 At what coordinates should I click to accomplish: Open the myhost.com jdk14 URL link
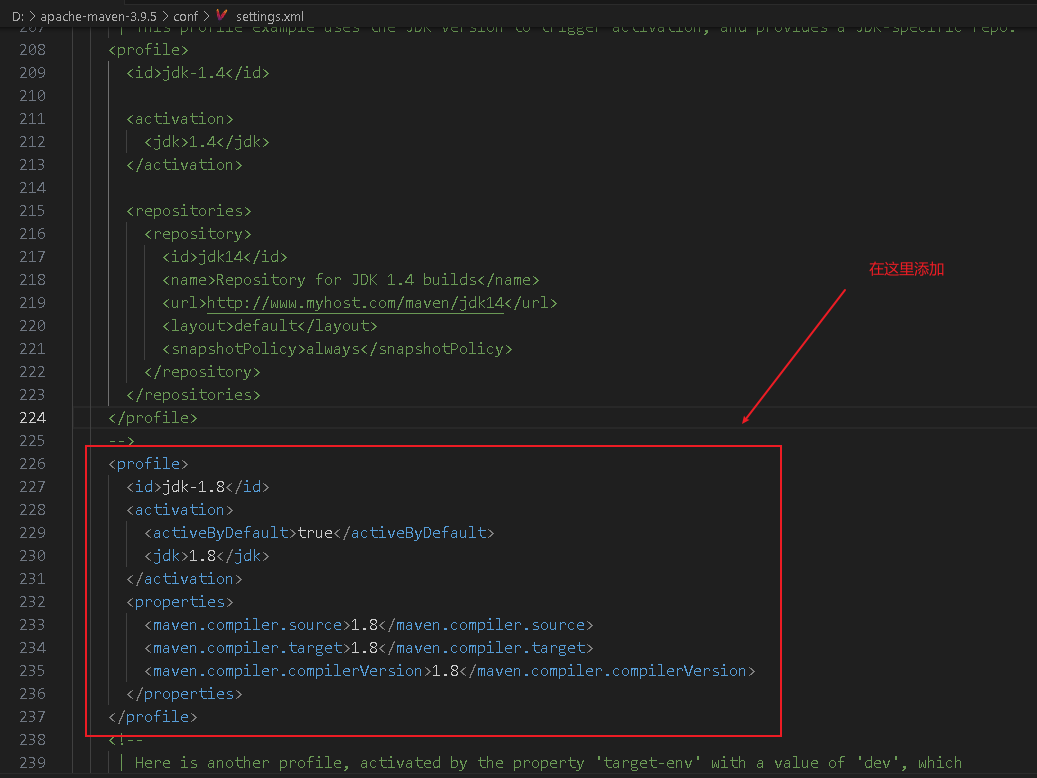coord(363,303)
